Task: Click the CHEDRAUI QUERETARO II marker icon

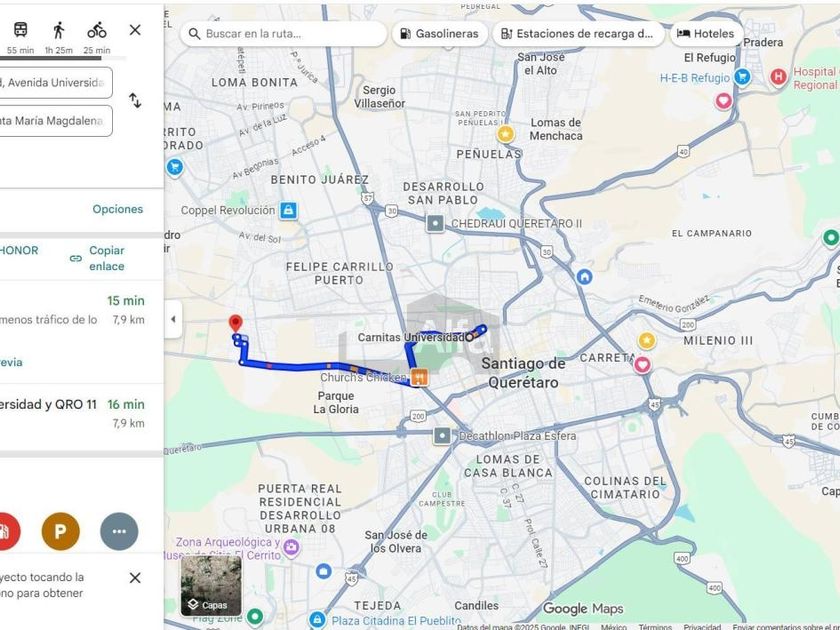Action: (x=435, y=223)
